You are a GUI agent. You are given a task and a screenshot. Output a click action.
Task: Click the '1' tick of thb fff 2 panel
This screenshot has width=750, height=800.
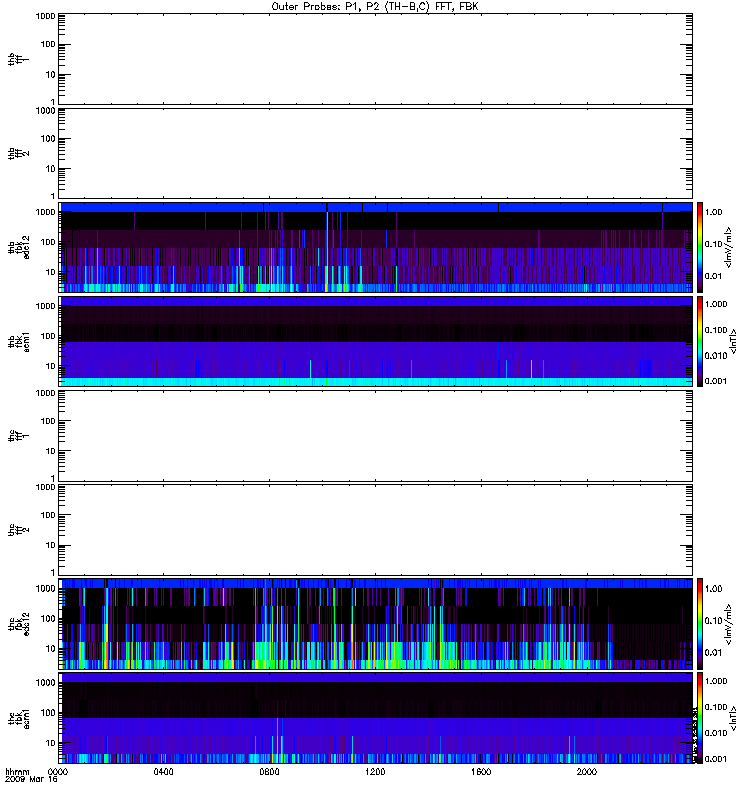(x=53, y=196)
